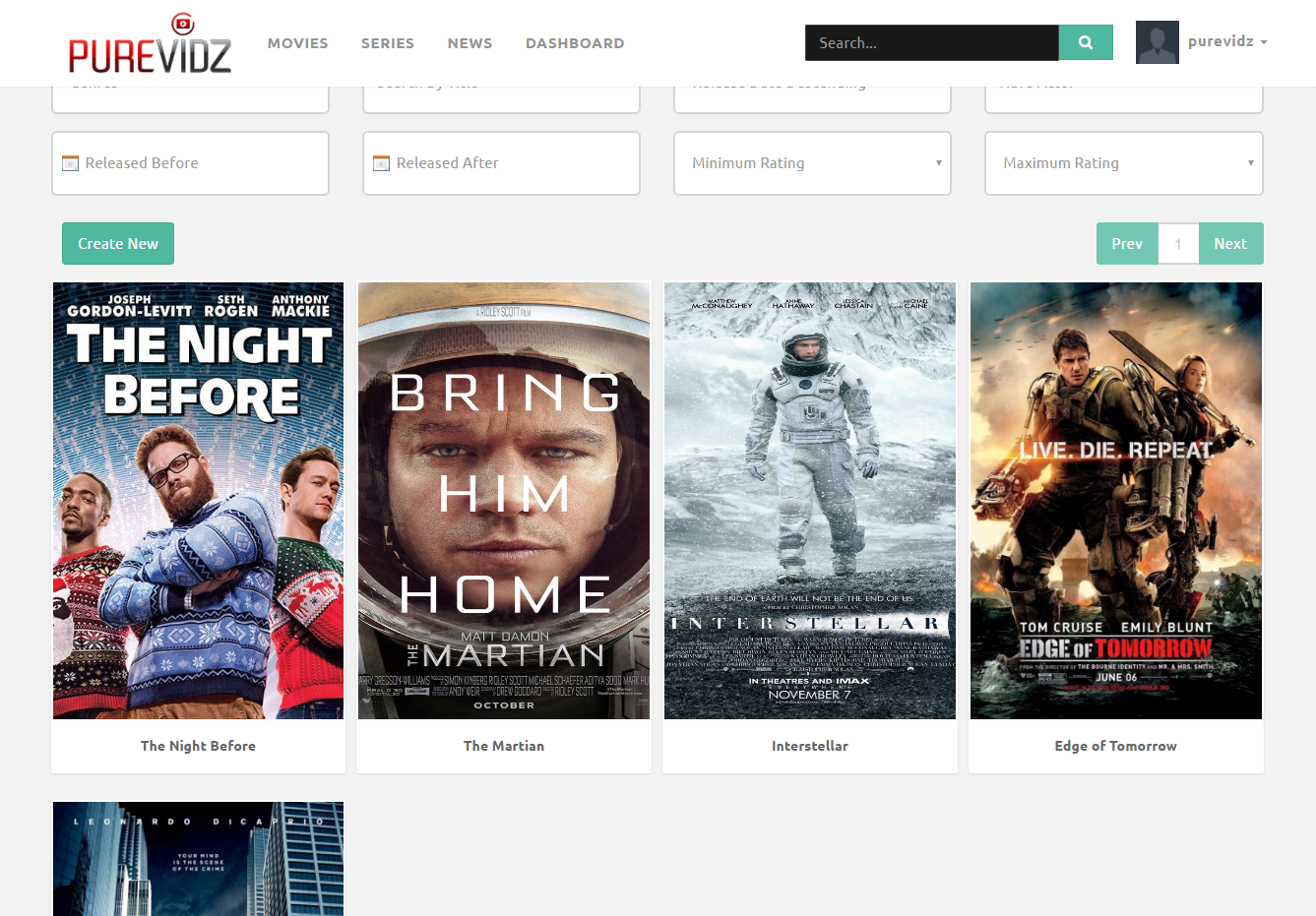Click calendar icon in Released After field

(x=381, y=163)
